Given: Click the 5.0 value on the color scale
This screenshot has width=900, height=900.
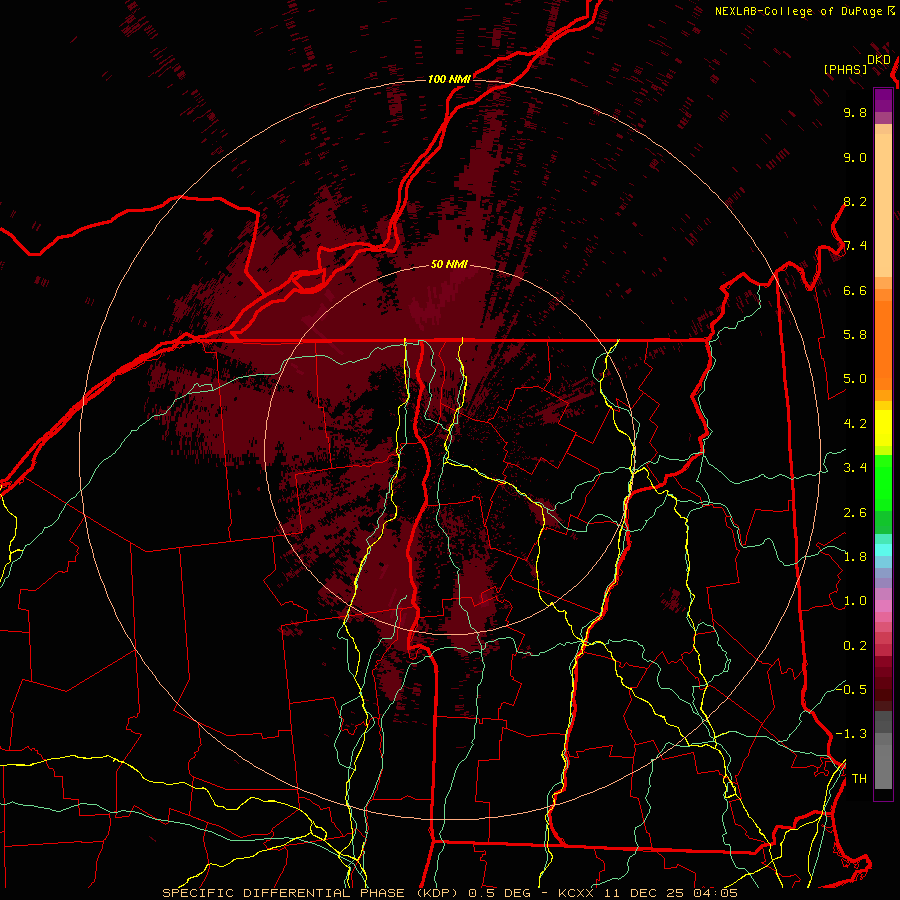Looking at the screenshot, I should 855,379.
